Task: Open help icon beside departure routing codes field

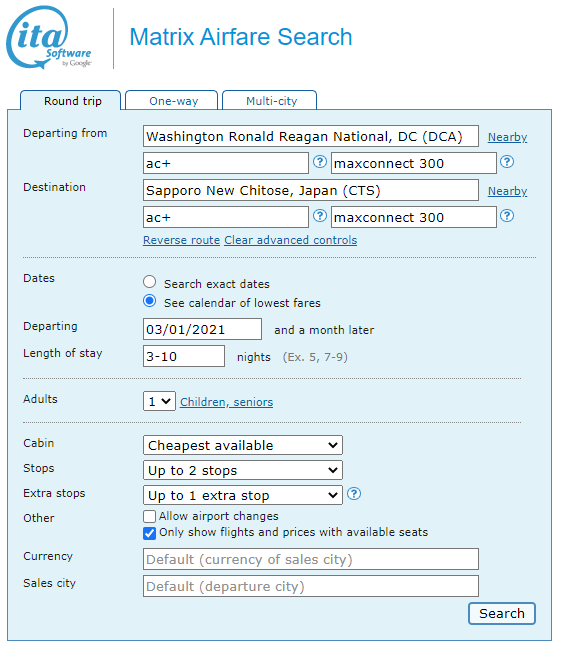Action: pos(320,162)
